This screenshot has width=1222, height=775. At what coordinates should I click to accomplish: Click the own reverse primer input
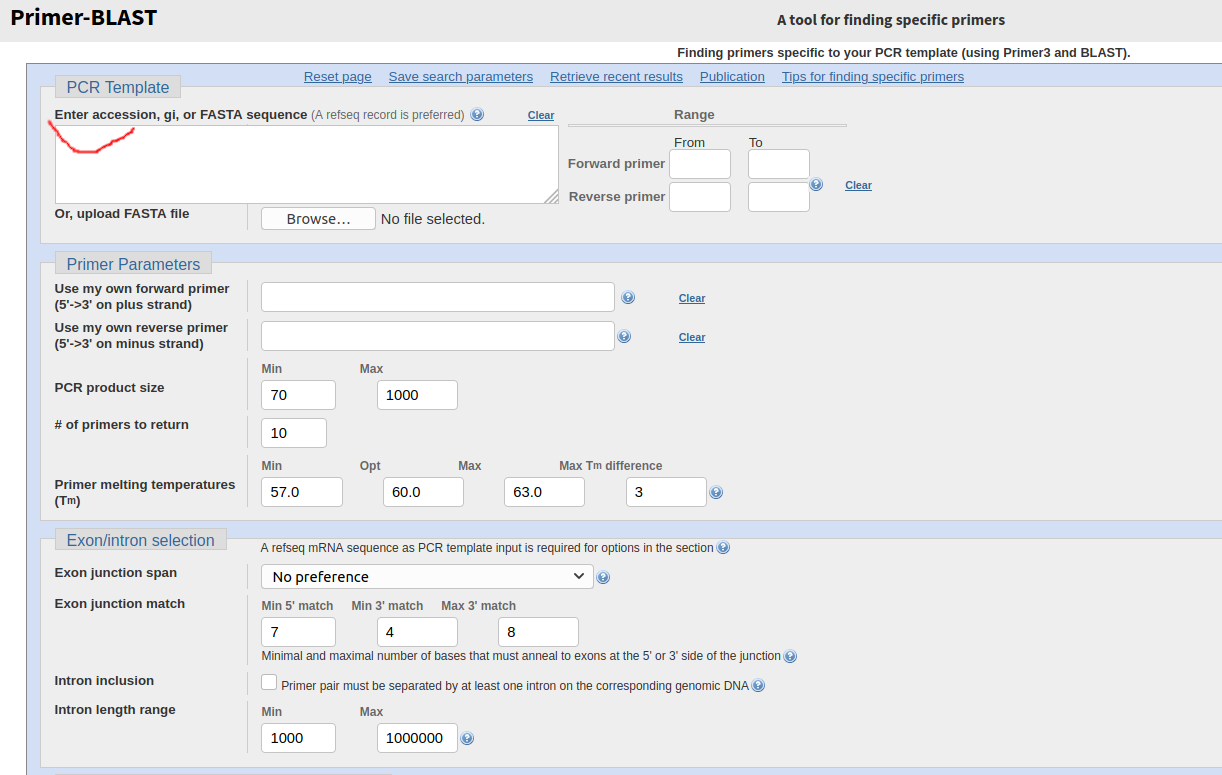click(x=438, y=336)
